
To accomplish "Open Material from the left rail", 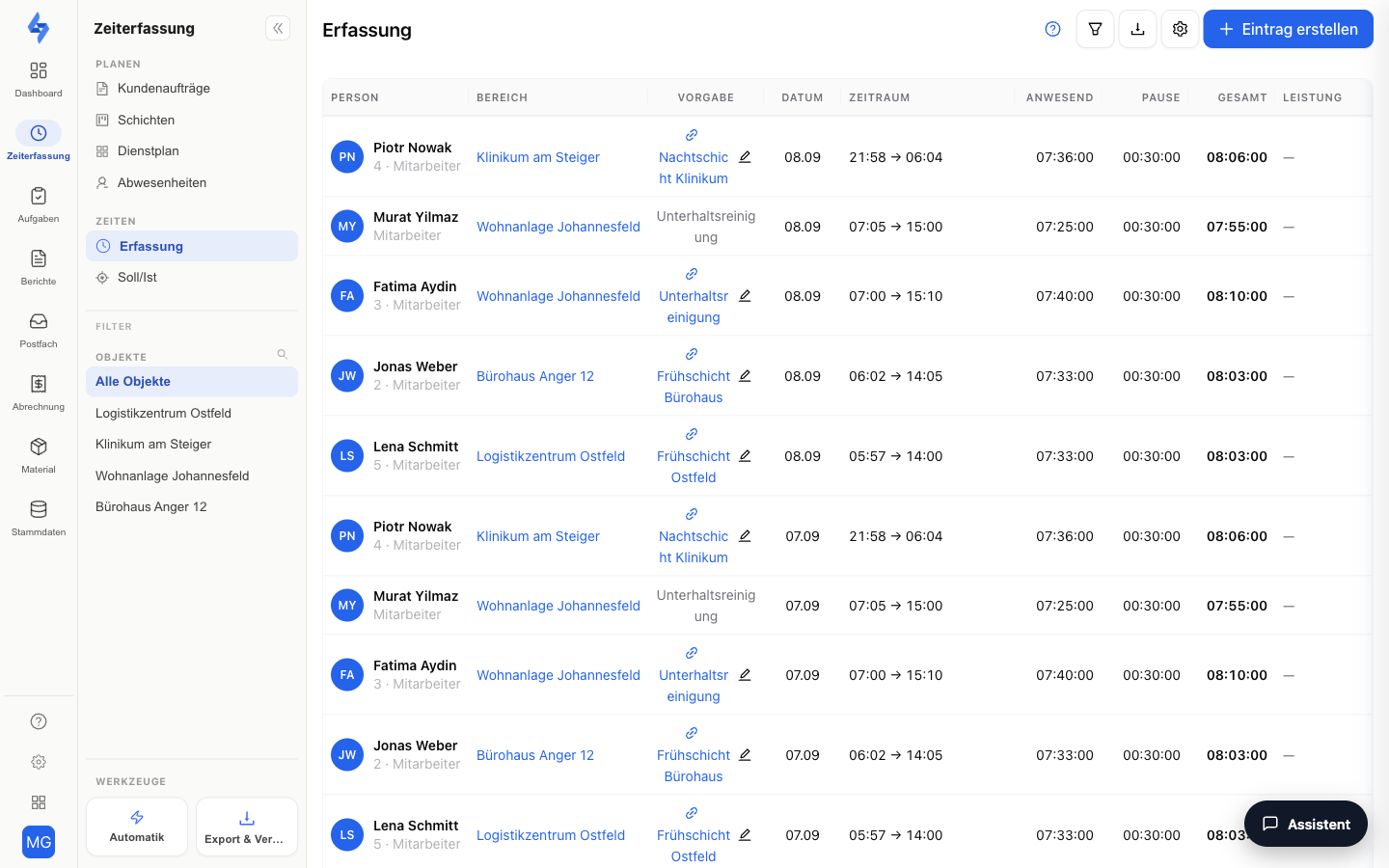I will click(x=39, y=455).
